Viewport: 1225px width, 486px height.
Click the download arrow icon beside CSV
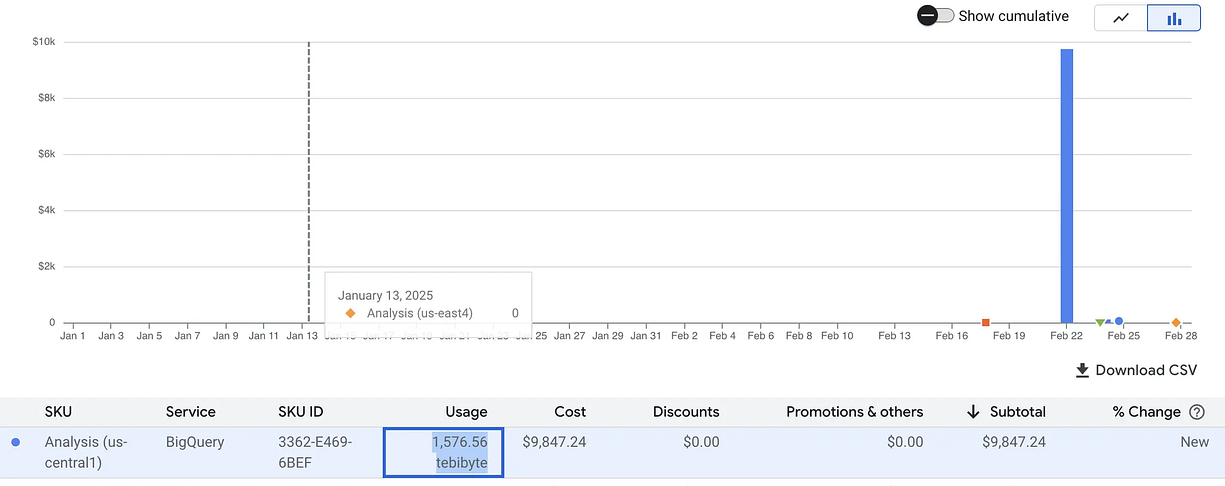1082,370
